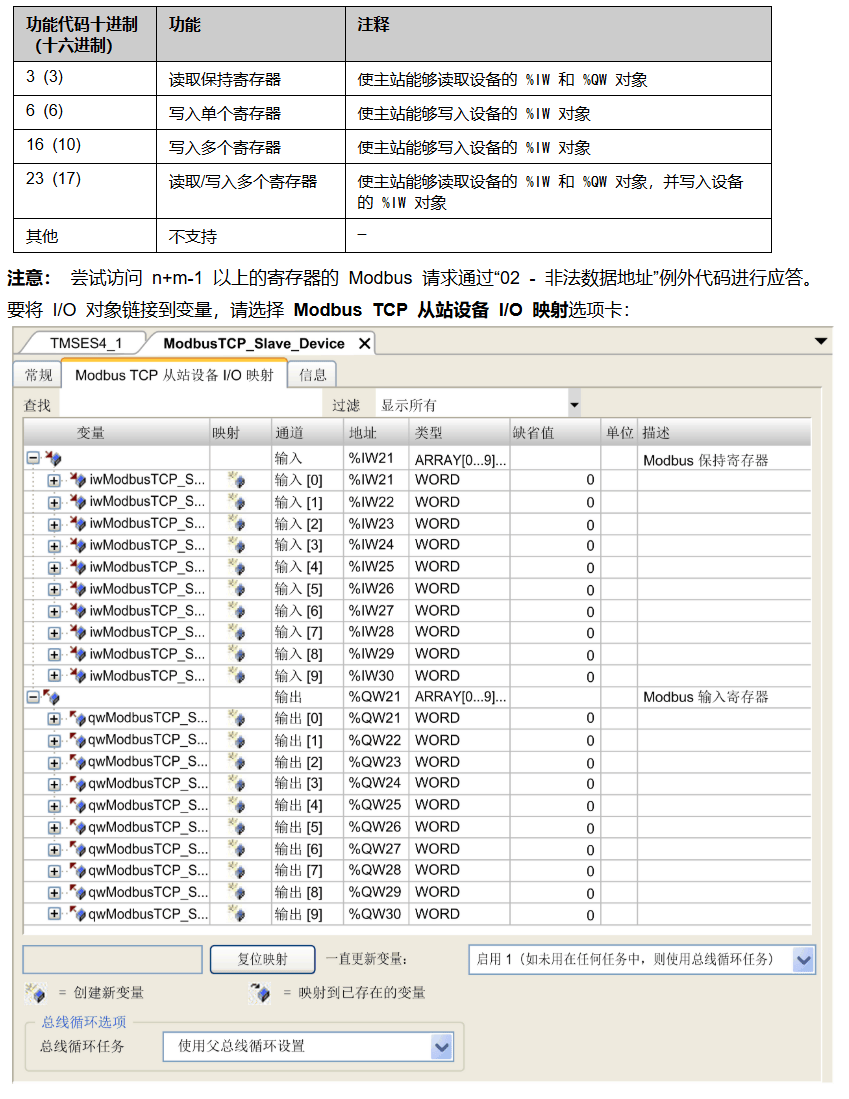Close the ModbusTCP_Slave_Device tab

365,343
